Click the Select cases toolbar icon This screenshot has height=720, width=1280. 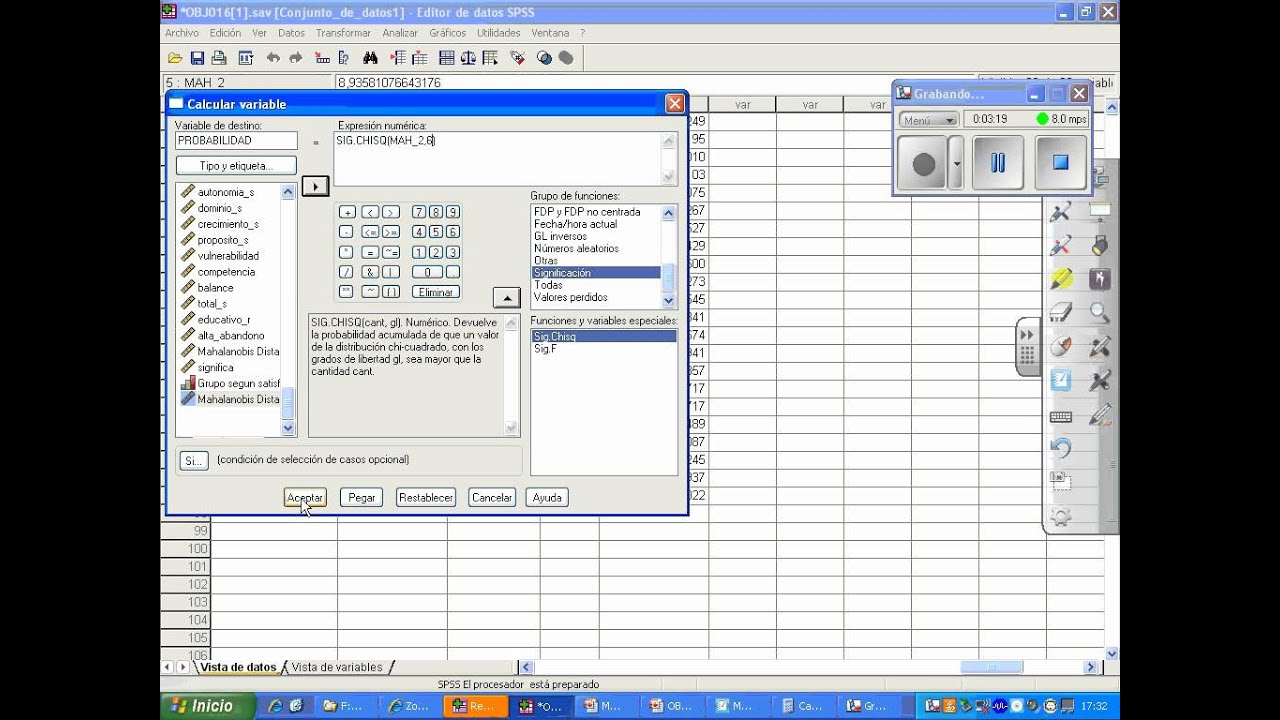click(x=492, y=58)
